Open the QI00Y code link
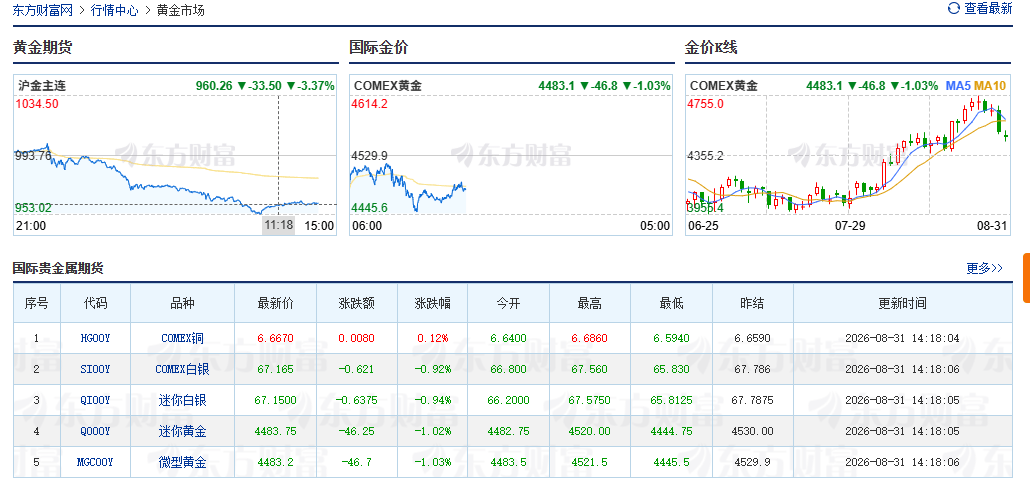1030x481 pixels. pyautogui.click(x=95, y=400)
